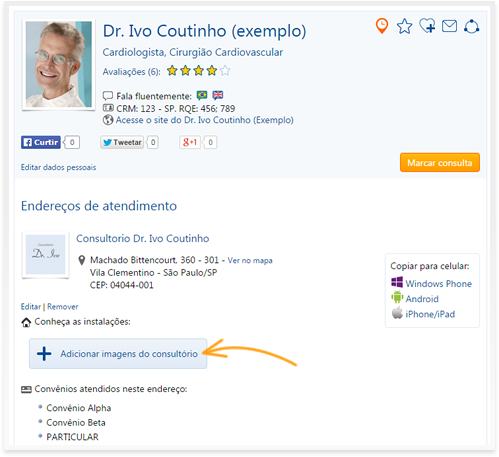Click the Facebook Curtir button
Viewport: 499px width, 457px height.
(41, 142)
